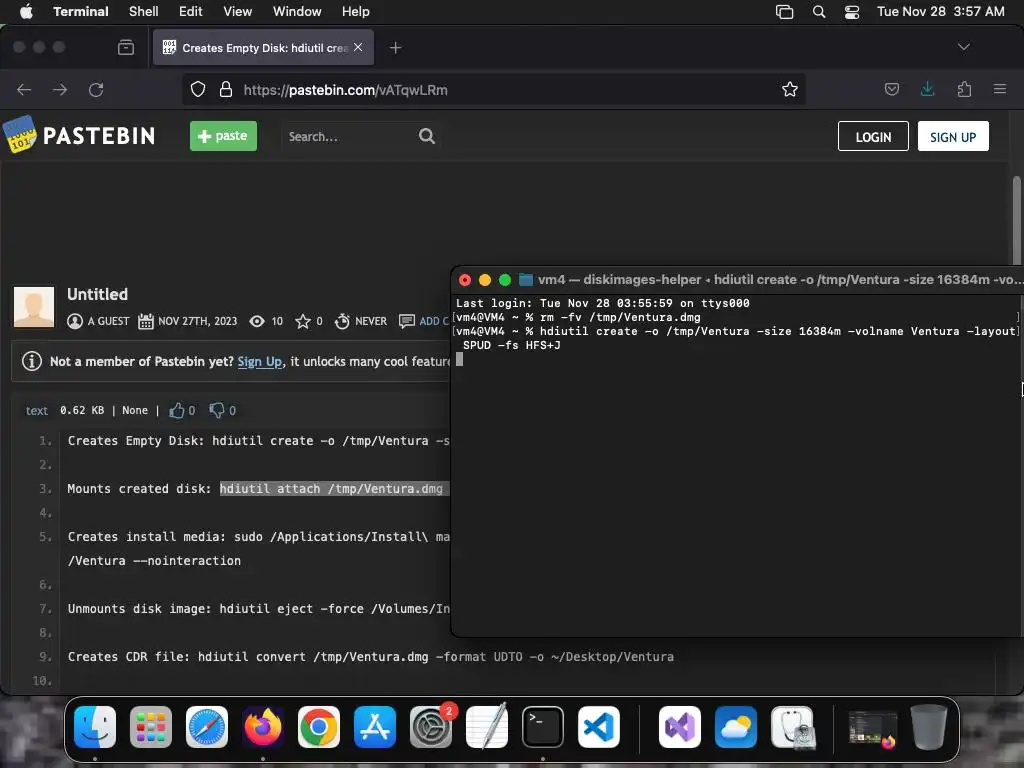Dislike the paste with thumbs down
1024x768 pixels.
(x=217, y=410)
